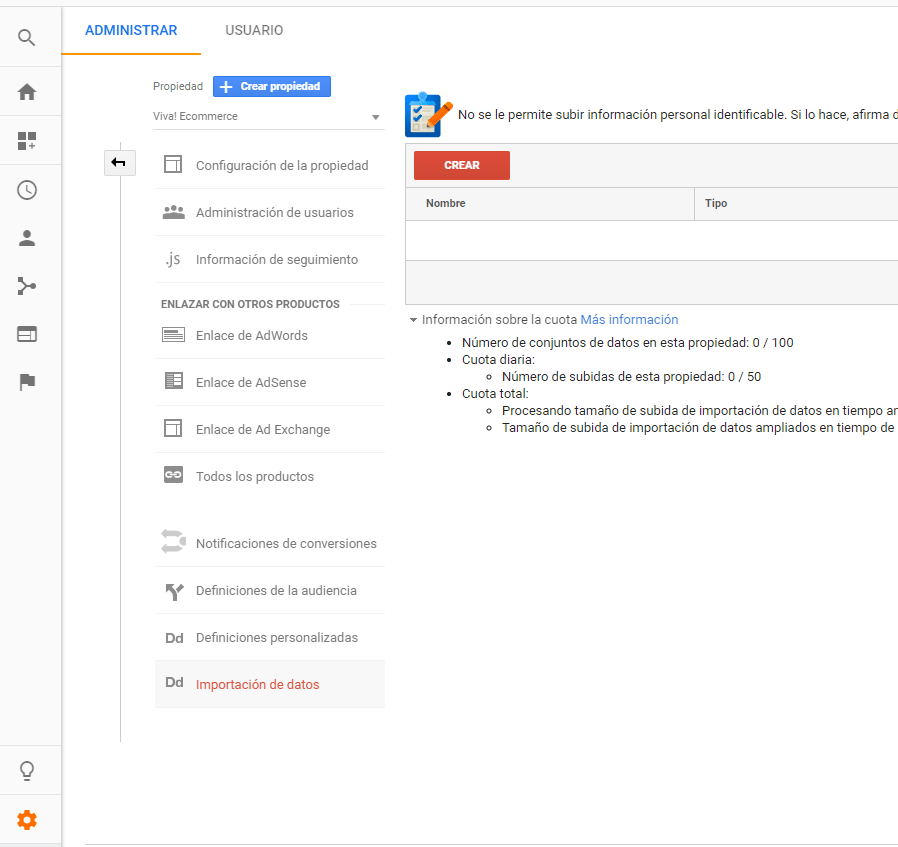Click the Dd icon beside Importación de datos

(x=174, y=683)
